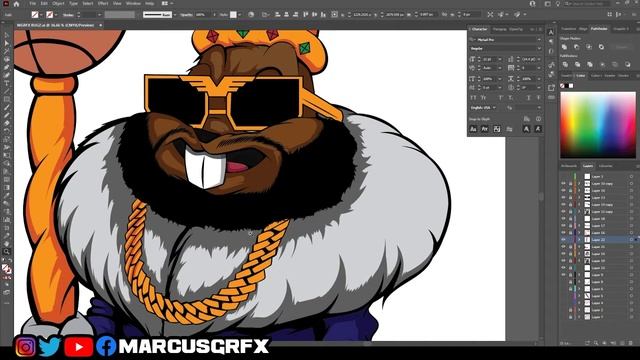This screenshot has width=640, height=360.
Task: Expand Layer 1 disclosure arrow
Action: point(579,317)
